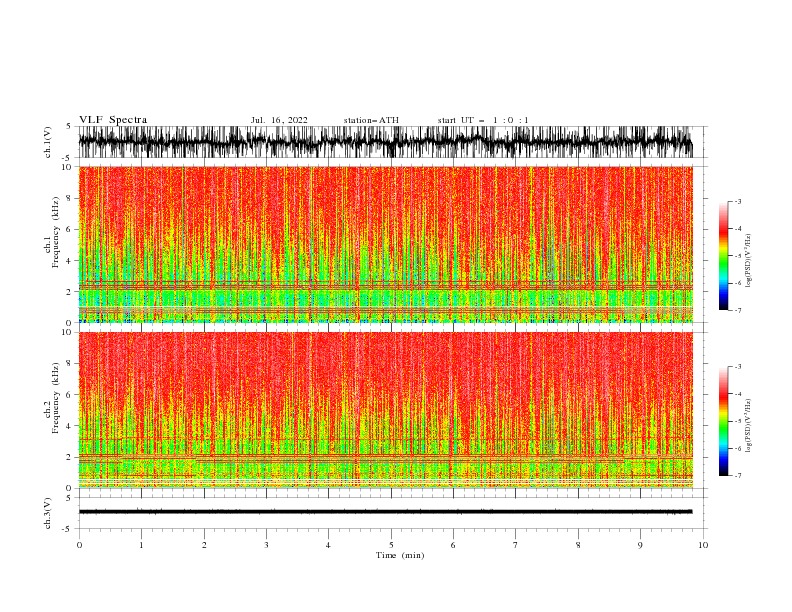Click the 'Time (min)' axis label

[400, 555]
